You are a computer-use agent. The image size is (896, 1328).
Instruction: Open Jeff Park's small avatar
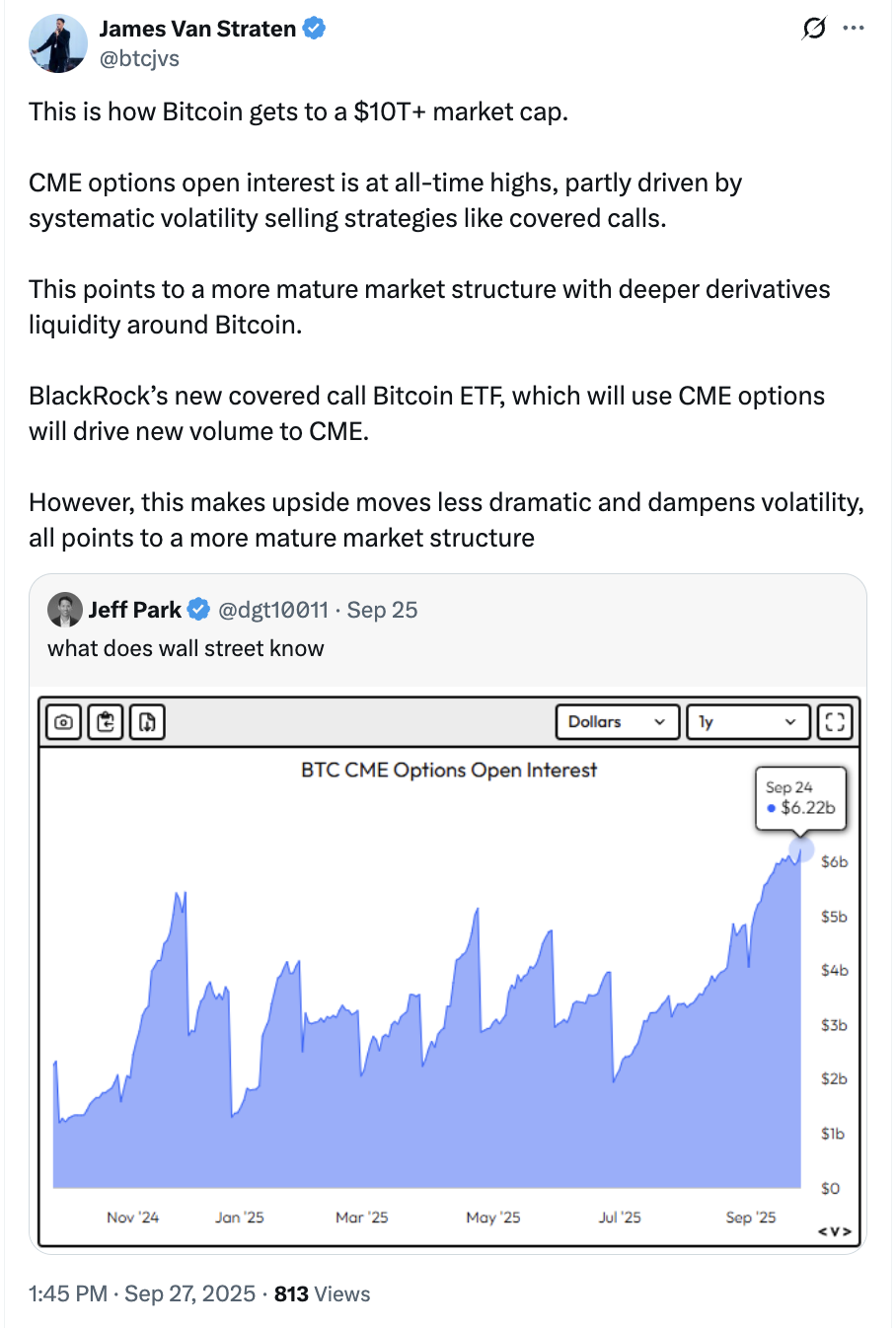(x=65, y=610)
